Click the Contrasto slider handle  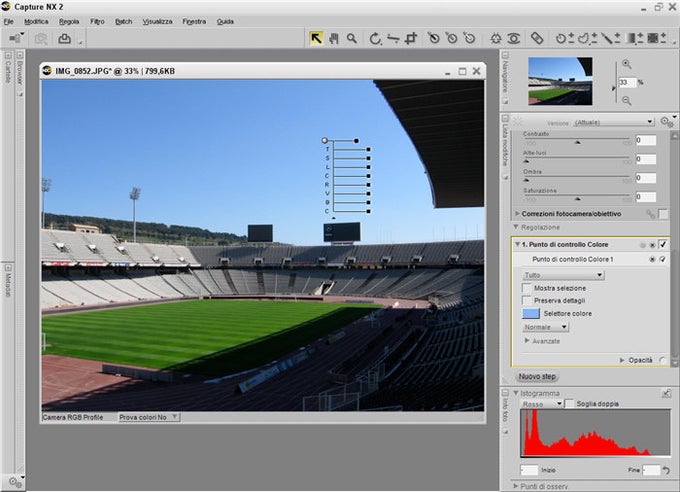tap(577, 142)
